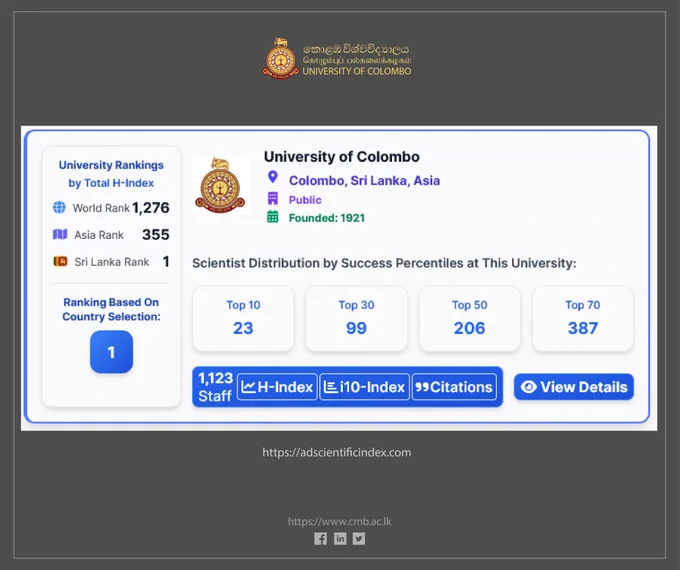Screen dimensions: 680x570
Task: Click the Asia Rank value 355
Action: tap(156, 235)
